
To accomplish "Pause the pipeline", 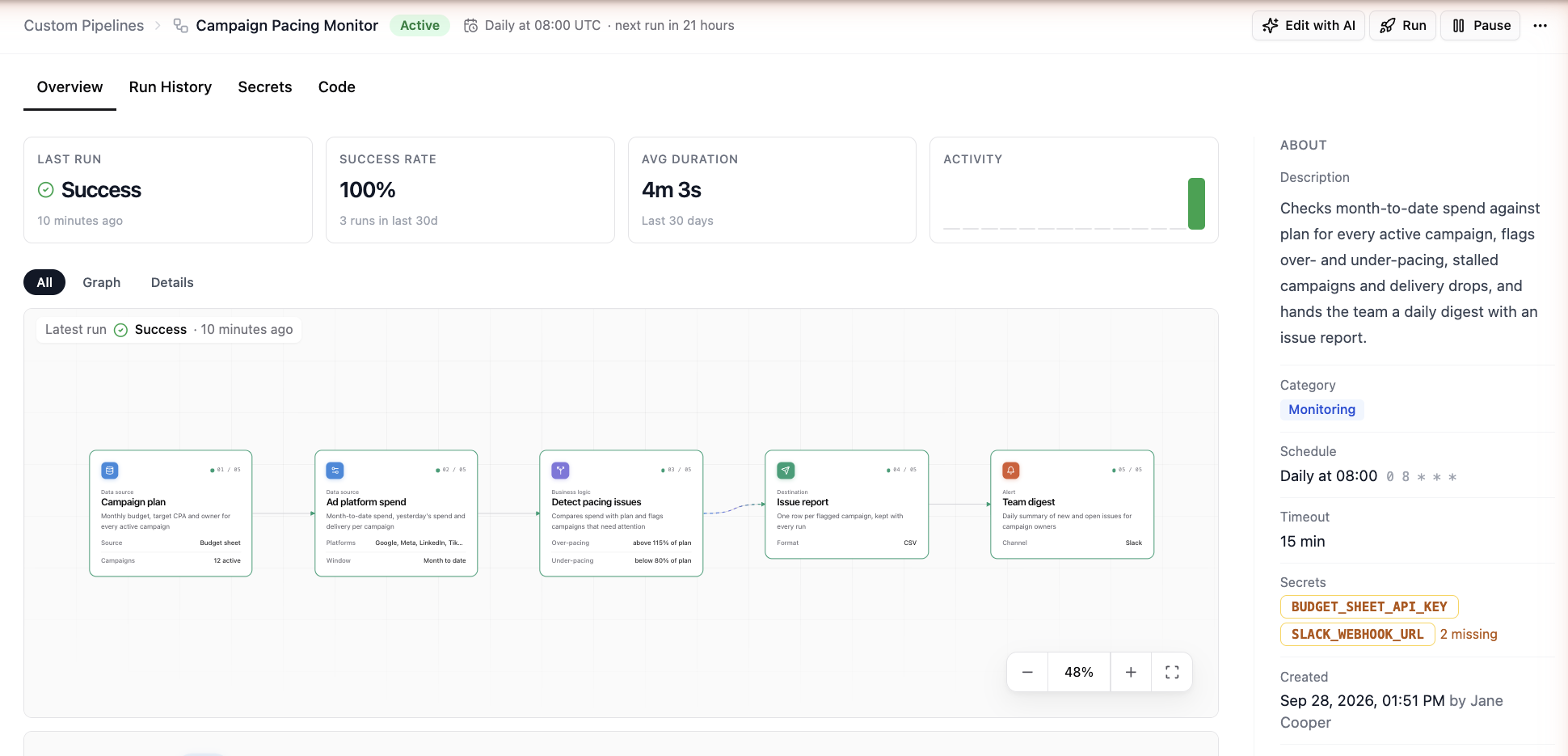I will [1481, 26].
